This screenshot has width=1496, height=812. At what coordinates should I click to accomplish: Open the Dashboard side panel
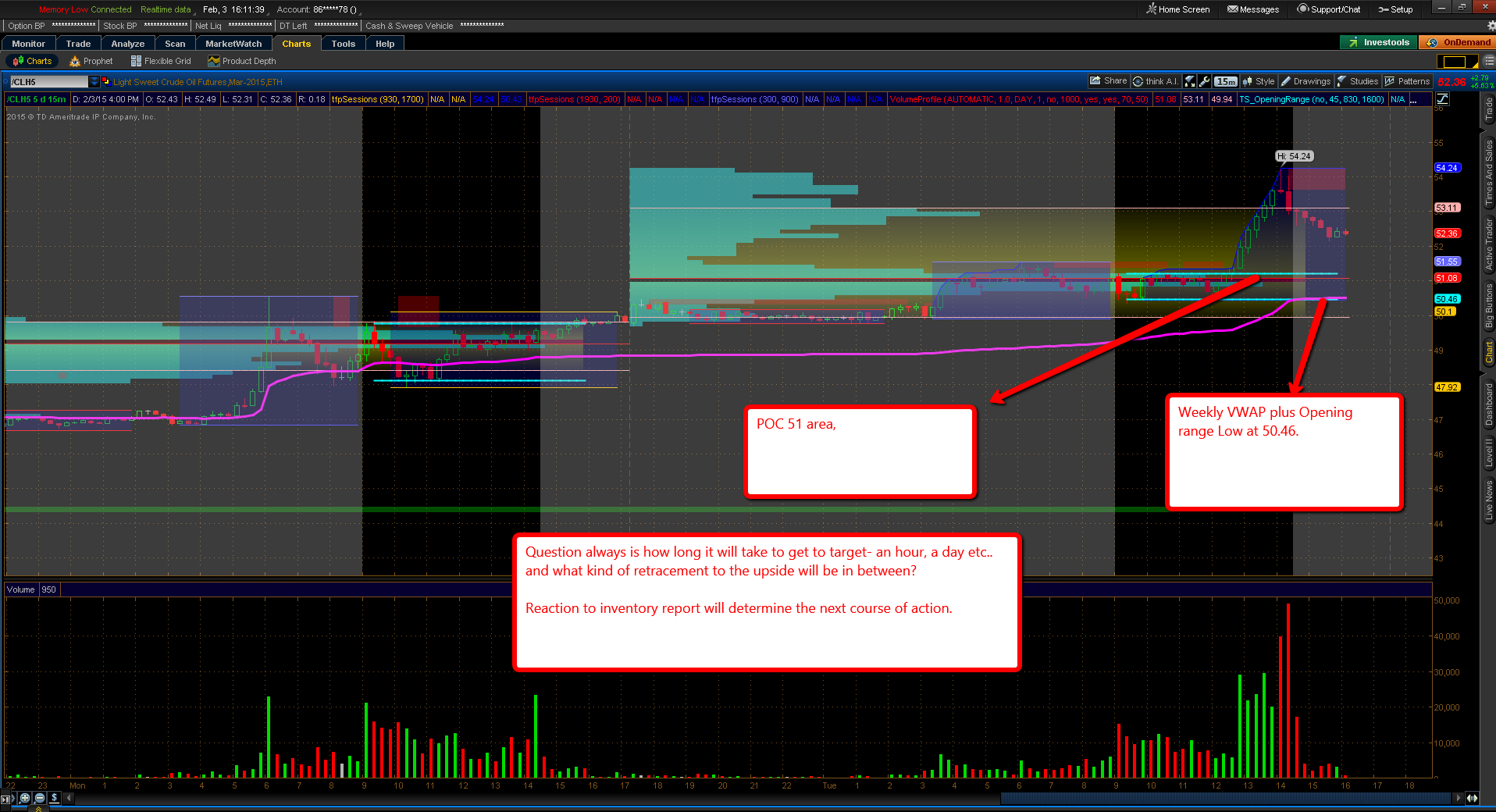click(x=1489, y=404)
